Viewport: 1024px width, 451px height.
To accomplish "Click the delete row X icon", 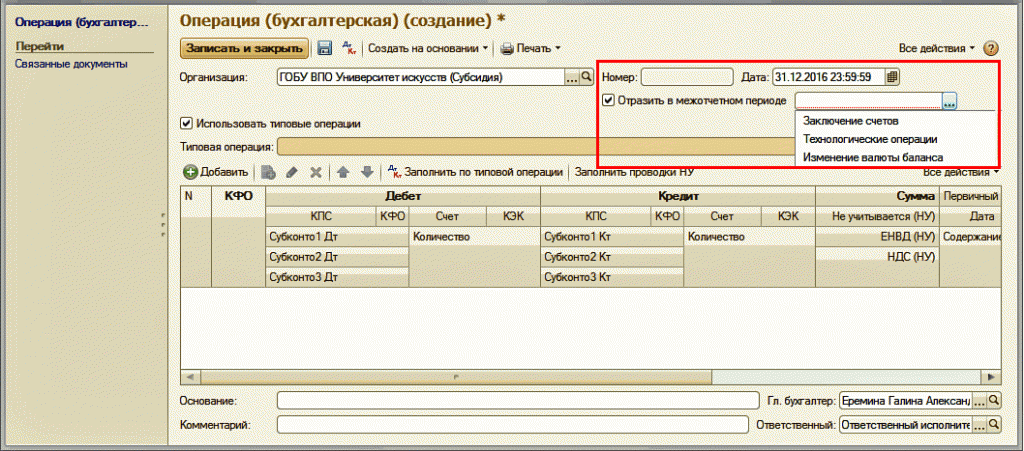I will coord(315,172).
